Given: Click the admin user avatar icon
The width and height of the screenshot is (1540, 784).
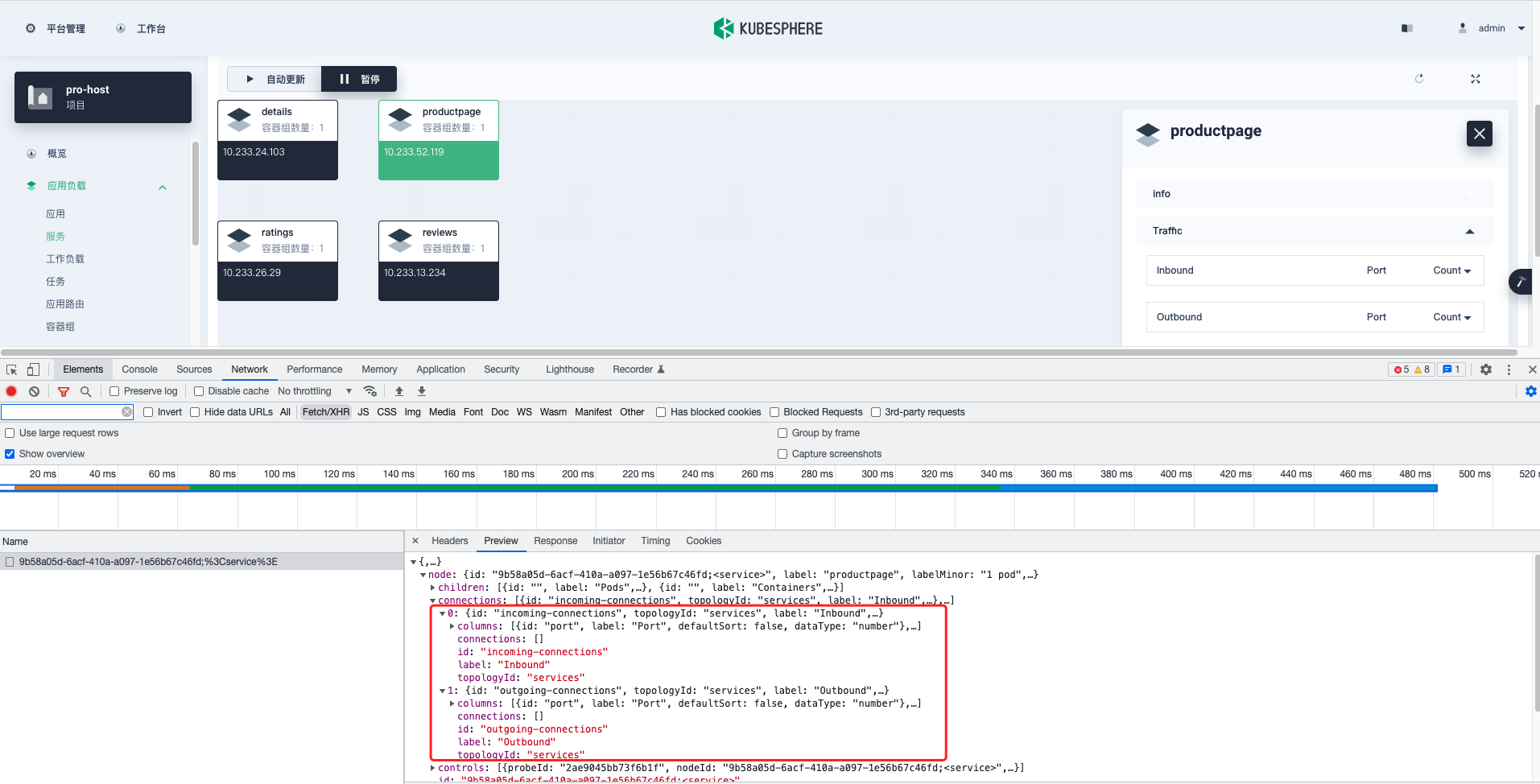Looking at the screenshot, I should (x=1463, y=28).
